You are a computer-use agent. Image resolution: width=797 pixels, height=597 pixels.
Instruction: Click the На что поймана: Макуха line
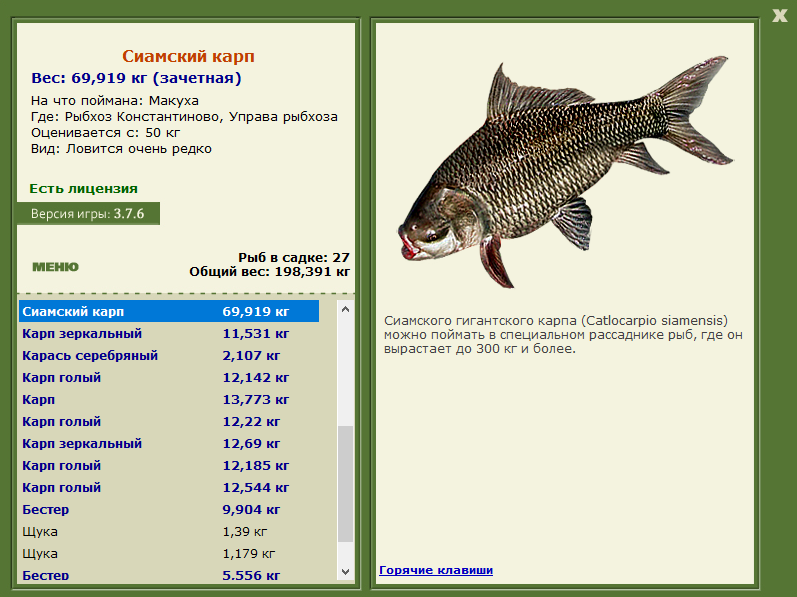click(115, 101)
